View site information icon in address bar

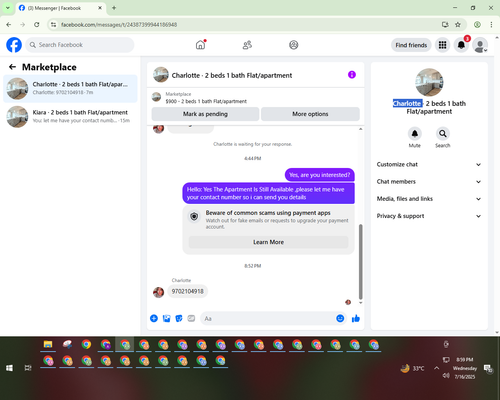pyautogui.click(x=54, y=25)
